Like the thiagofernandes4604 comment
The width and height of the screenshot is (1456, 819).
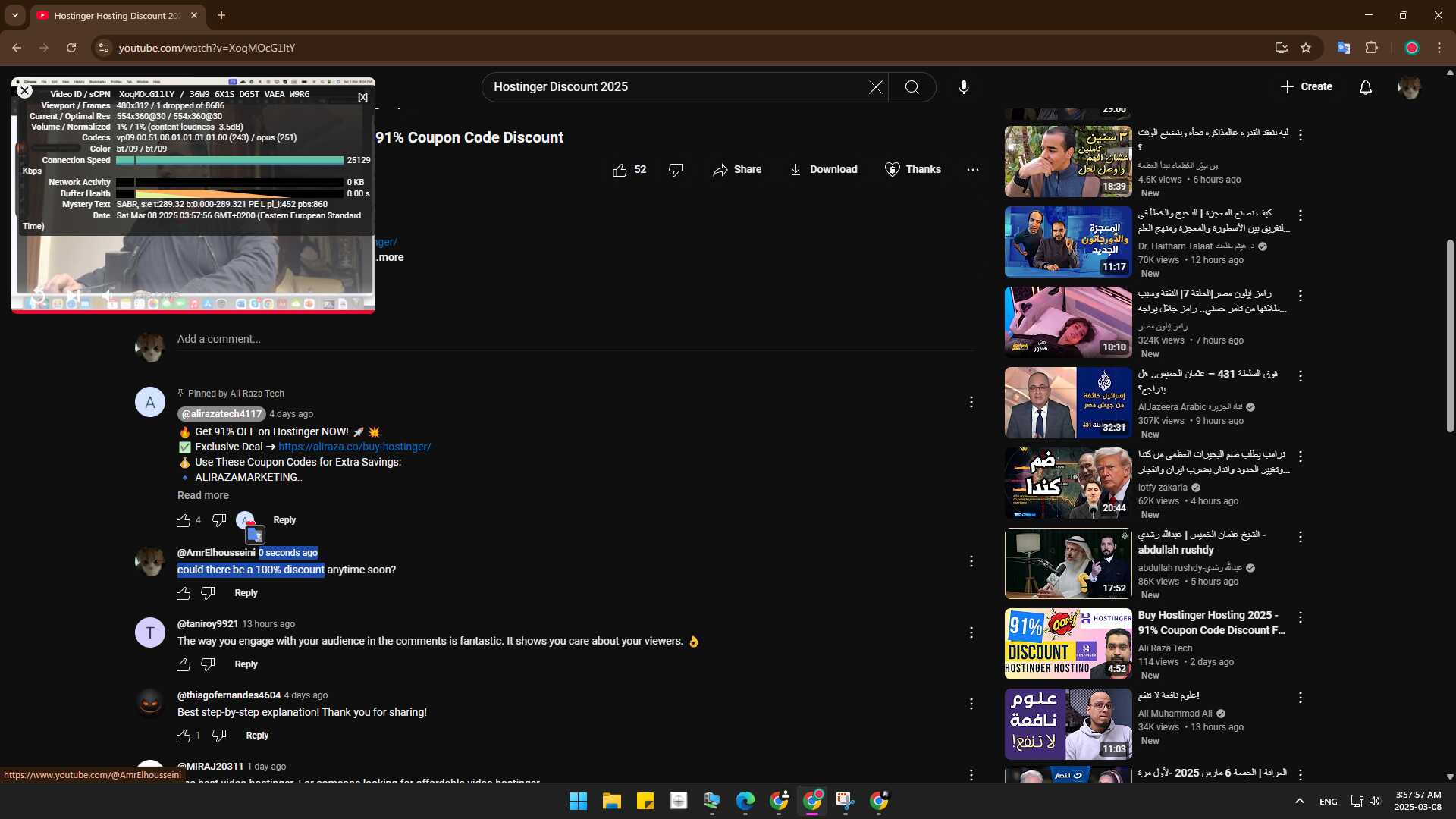[x=184, y=736]
